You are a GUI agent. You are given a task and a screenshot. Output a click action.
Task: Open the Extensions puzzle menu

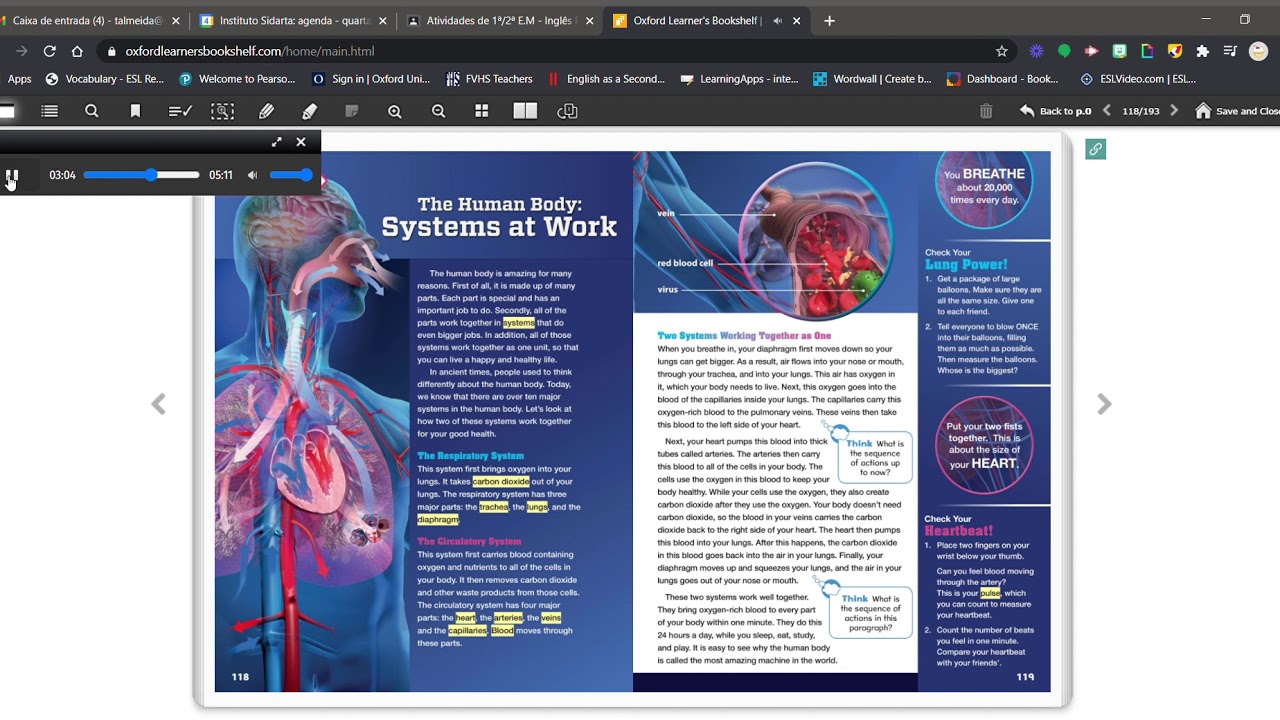click(x=1202, y=51)
